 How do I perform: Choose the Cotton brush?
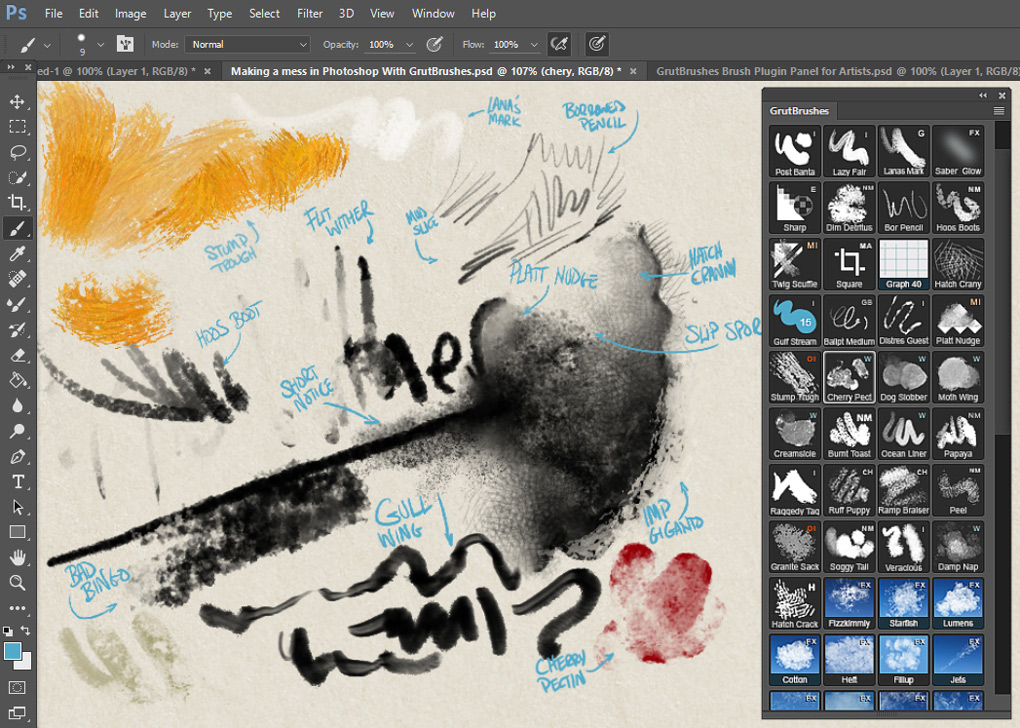(x=794, y=660)
